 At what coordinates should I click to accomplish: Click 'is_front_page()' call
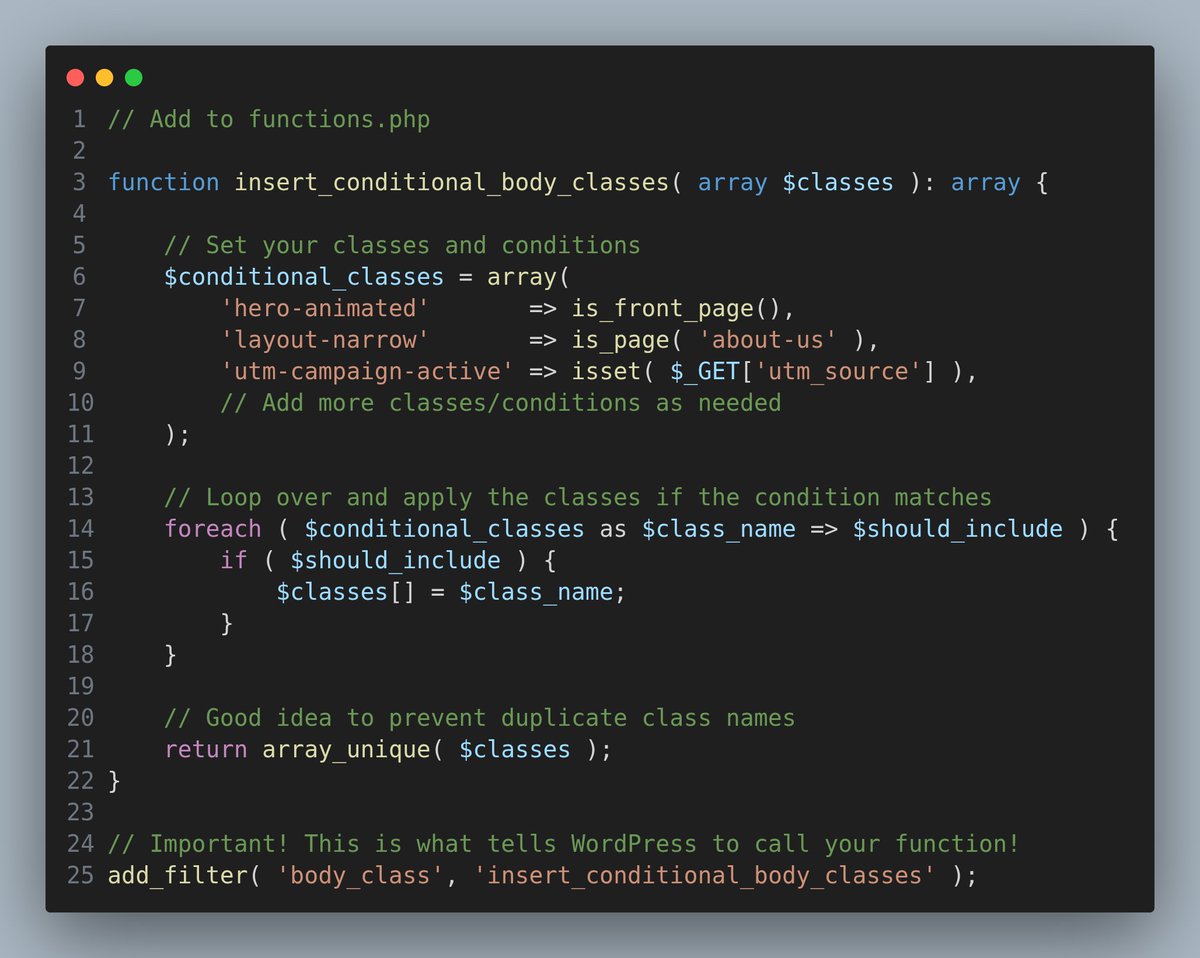pos(676,309)
